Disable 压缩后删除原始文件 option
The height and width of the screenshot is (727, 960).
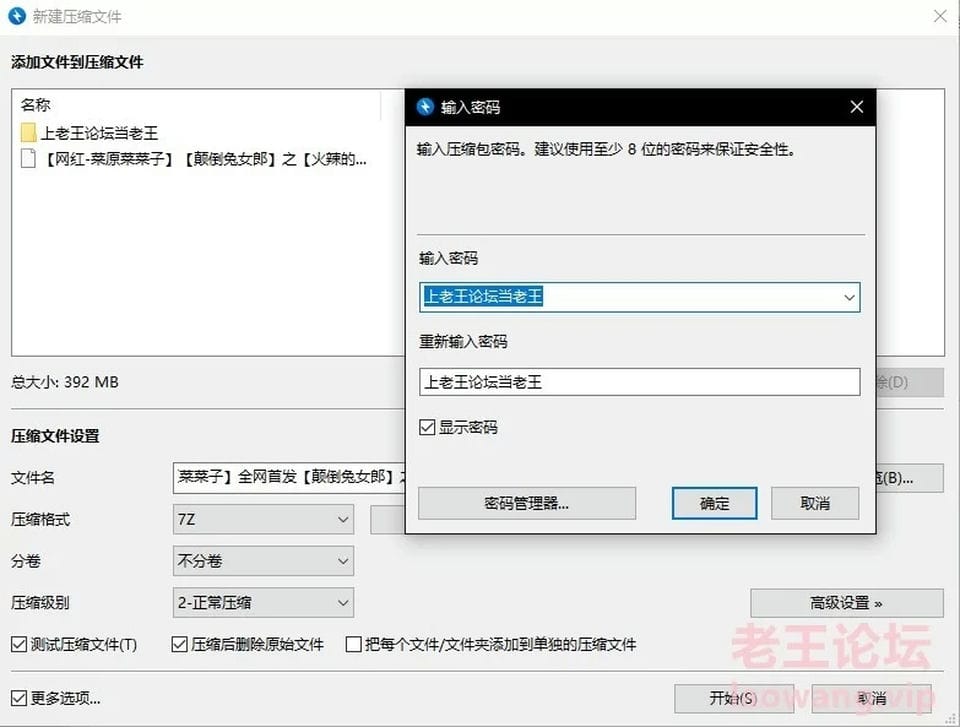click(x=179, y=644)
